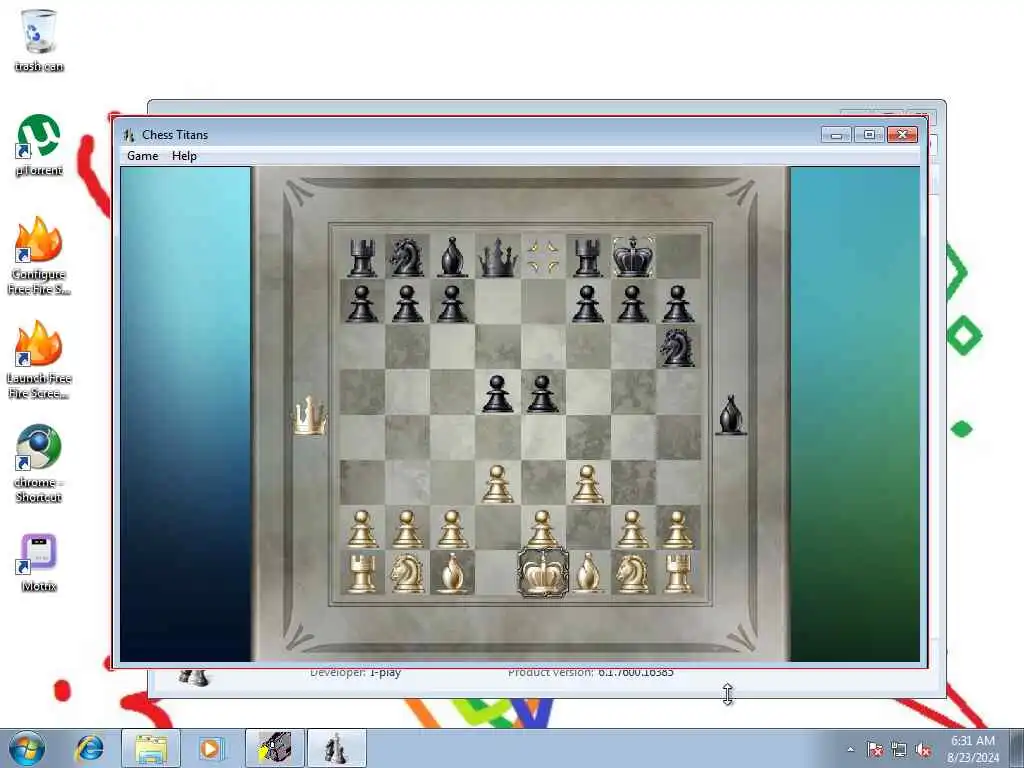This screenshot has height=768, width=1024.
Task: Maximize the Chess Titans window
Action: pos(869,135)
